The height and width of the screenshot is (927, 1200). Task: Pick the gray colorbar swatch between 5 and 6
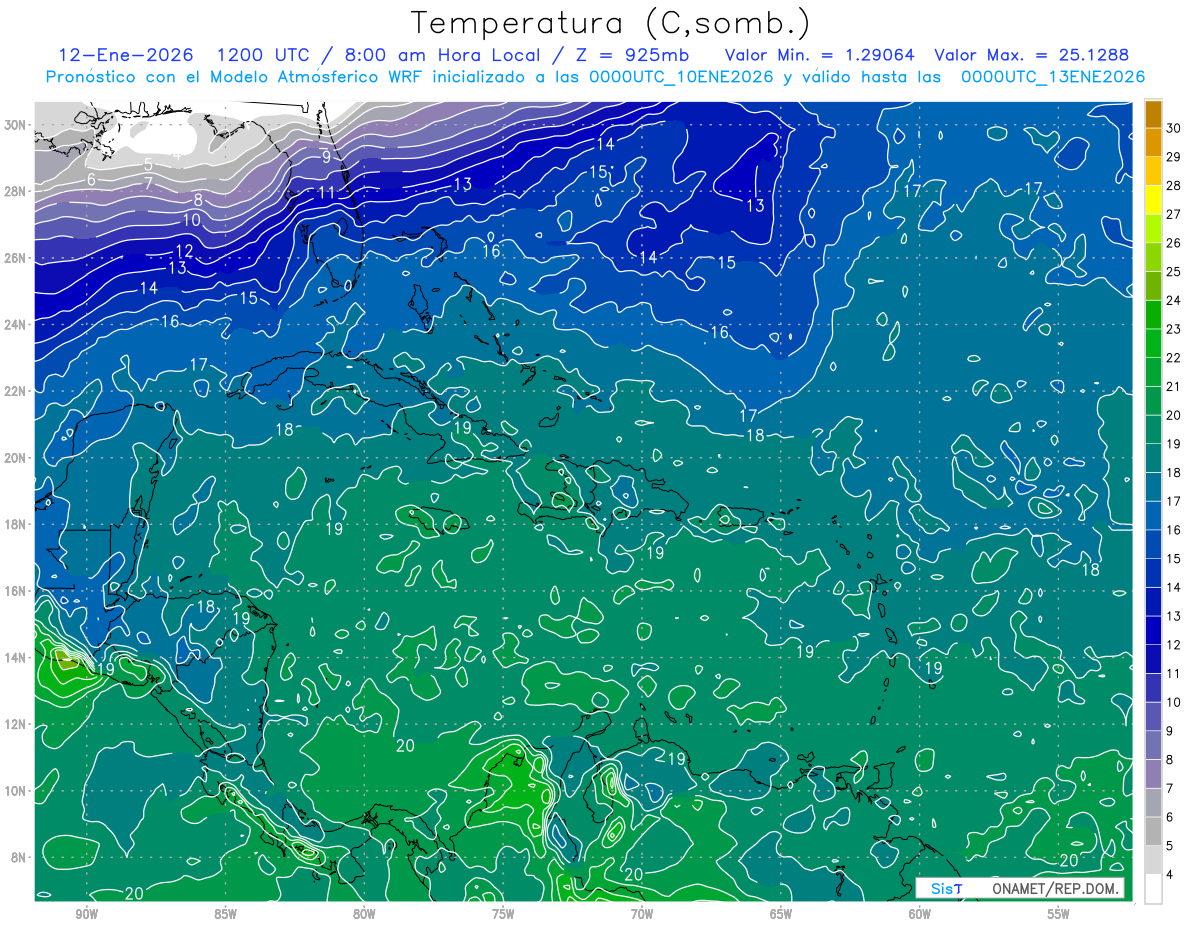point(1153,831)
